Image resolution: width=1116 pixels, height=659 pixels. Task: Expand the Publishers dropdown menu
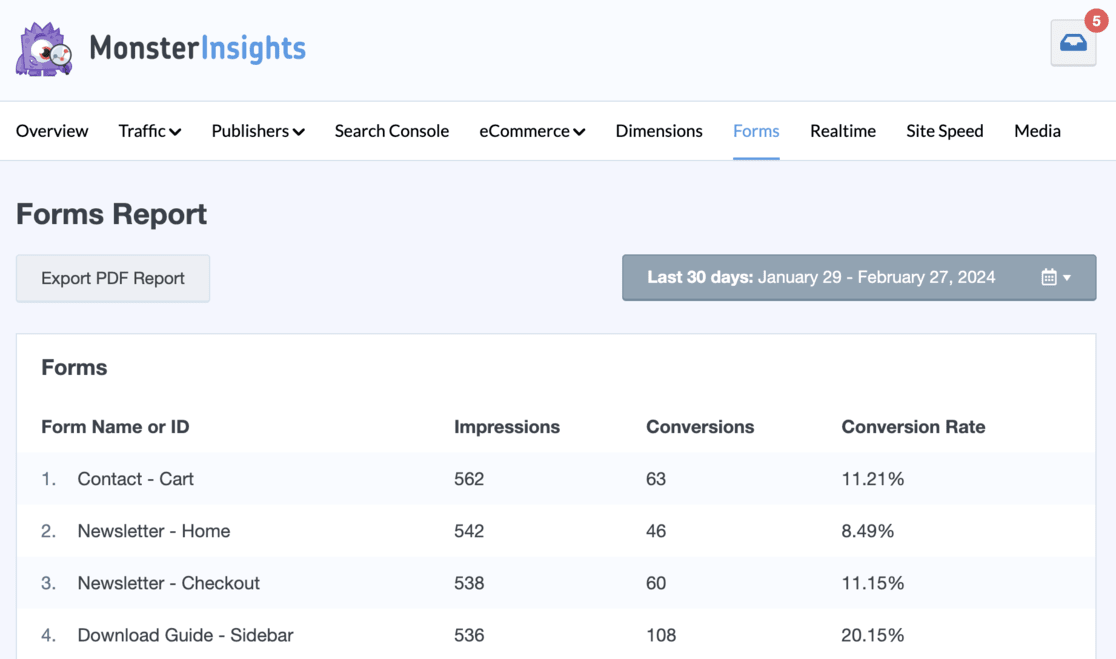pyautogui.click(x=257, y=131)
